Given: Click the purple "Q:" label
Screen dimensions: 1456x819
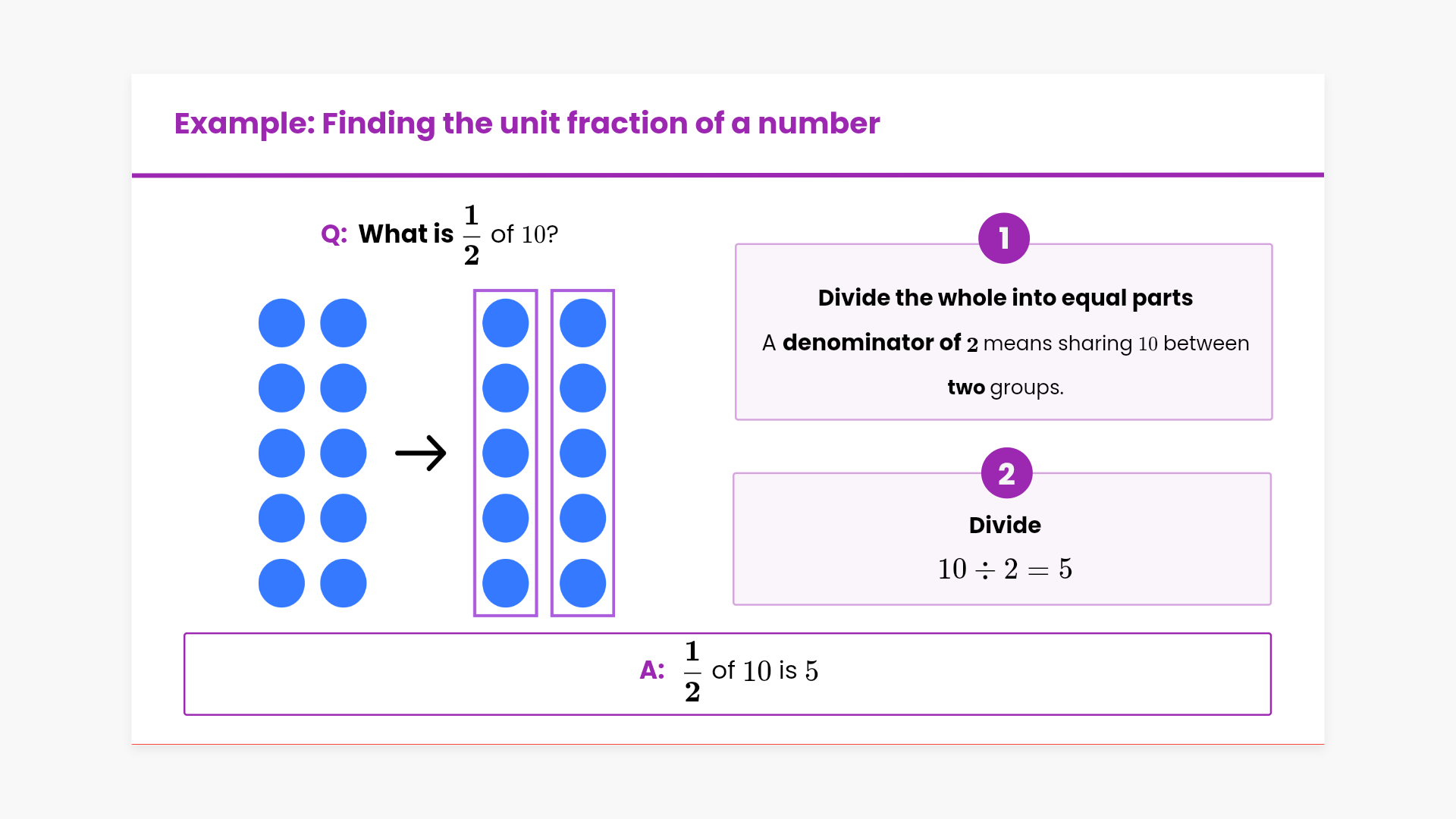Looking at the screenshot, I should tap(334, 234).
